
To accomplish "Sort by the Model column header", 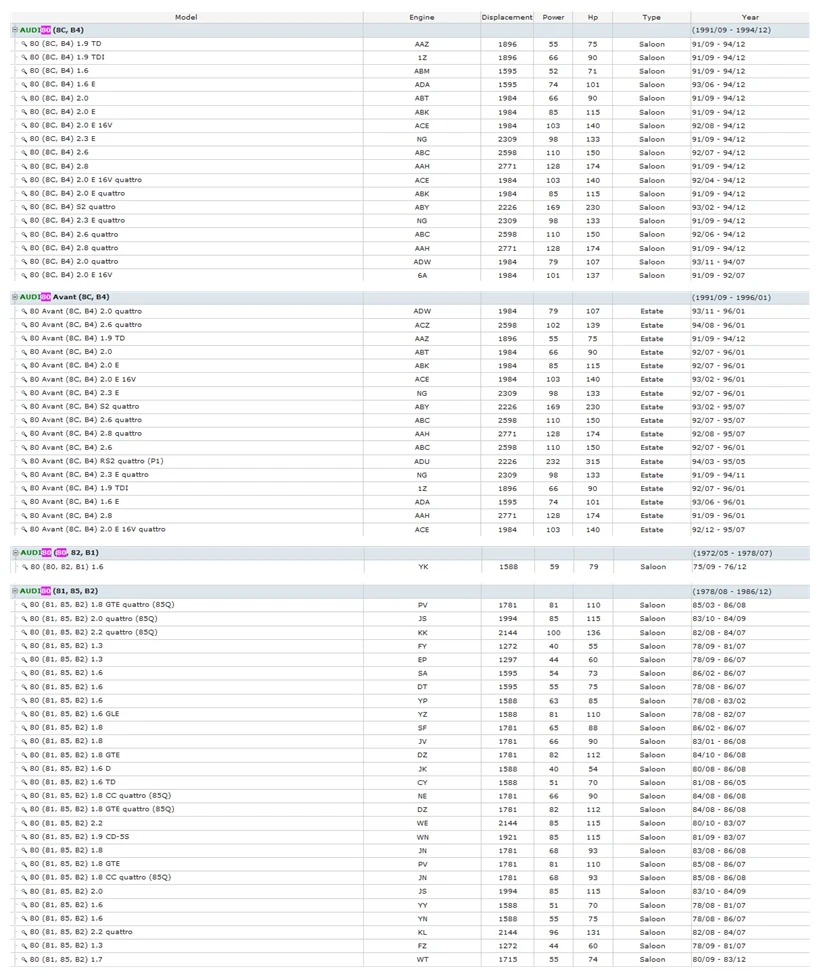I will [x=186, y=17].
